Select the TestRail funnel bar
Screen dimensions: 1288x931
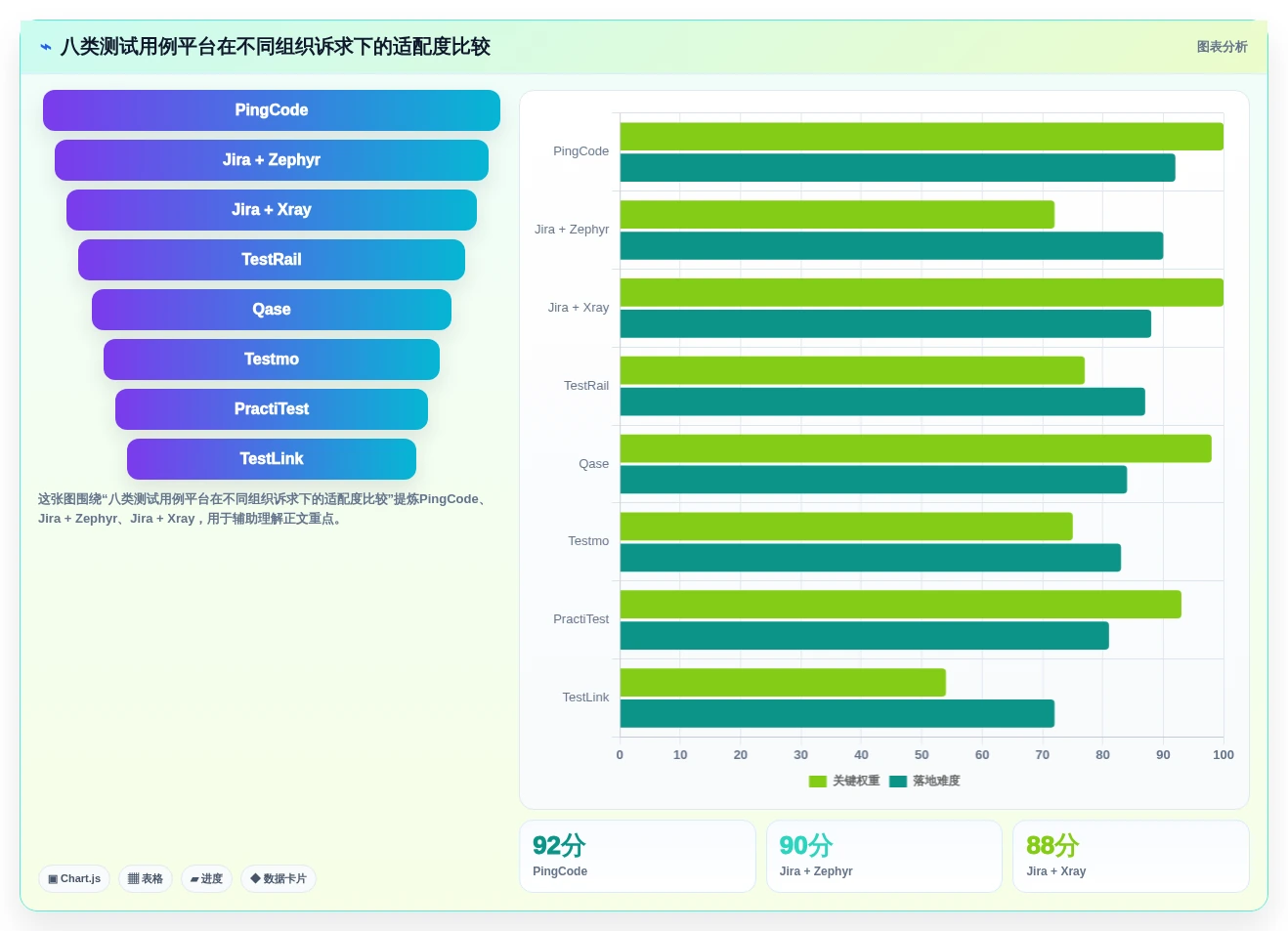coord(272,260)
